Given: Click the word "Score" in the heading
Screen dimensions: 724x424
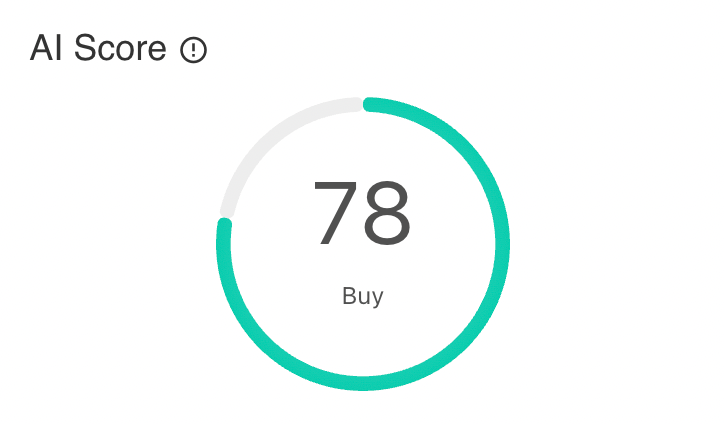Looking at the screenshot, I should (120, 48).
